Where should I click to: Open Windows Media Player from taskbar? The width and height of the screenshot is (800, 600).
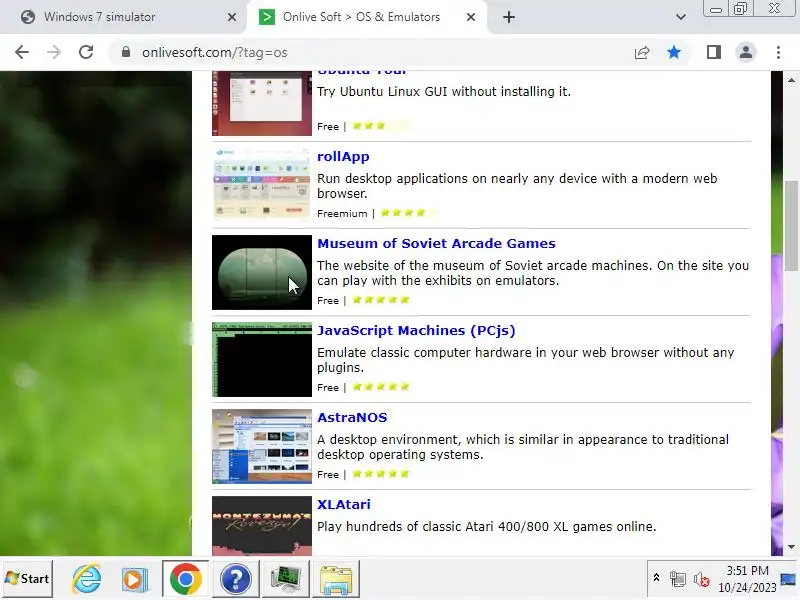[134, 579]
